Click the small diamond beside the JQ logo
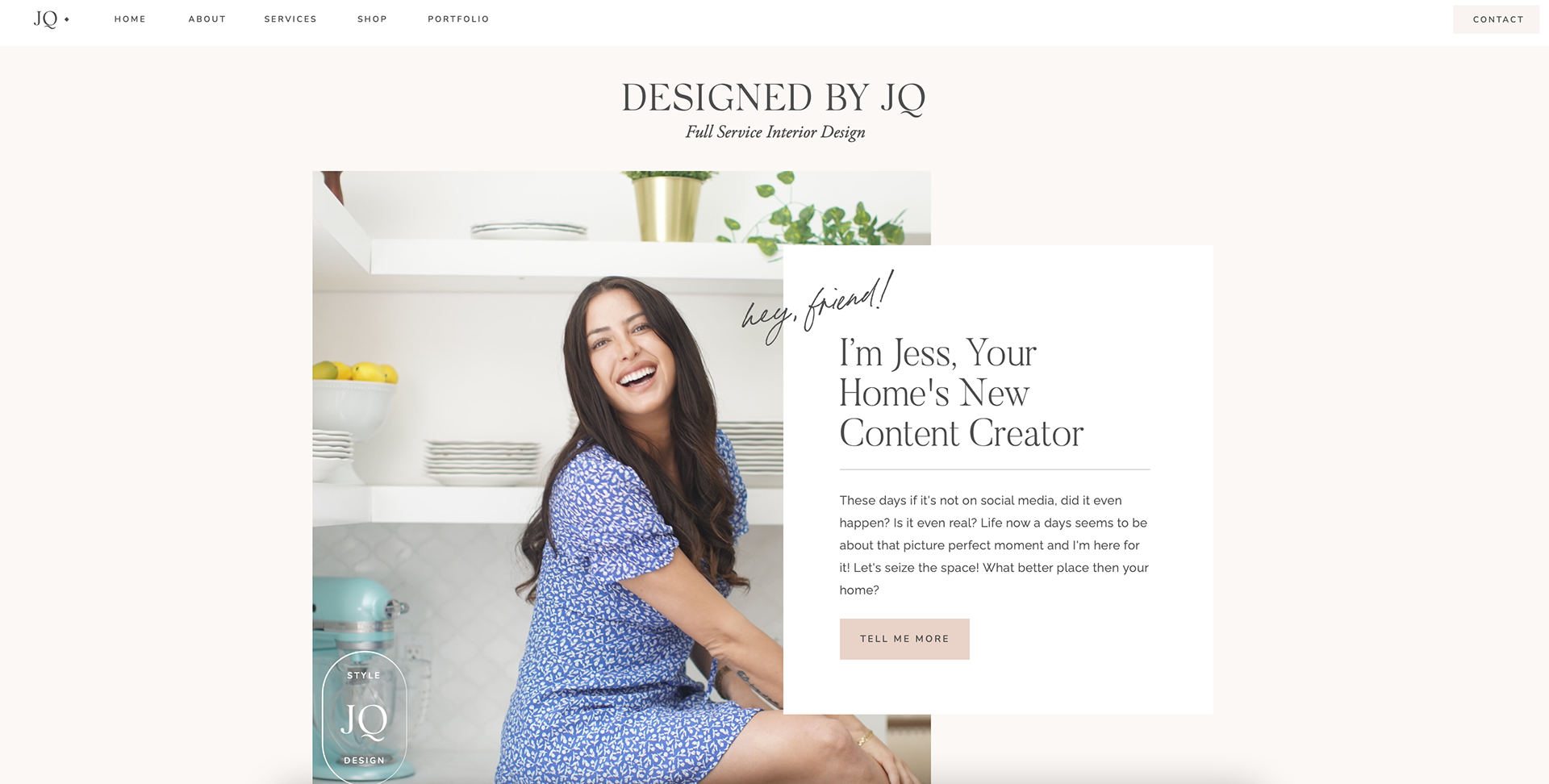The height and width of the screenshot is (784, 1549). click(x=67, y=19)
